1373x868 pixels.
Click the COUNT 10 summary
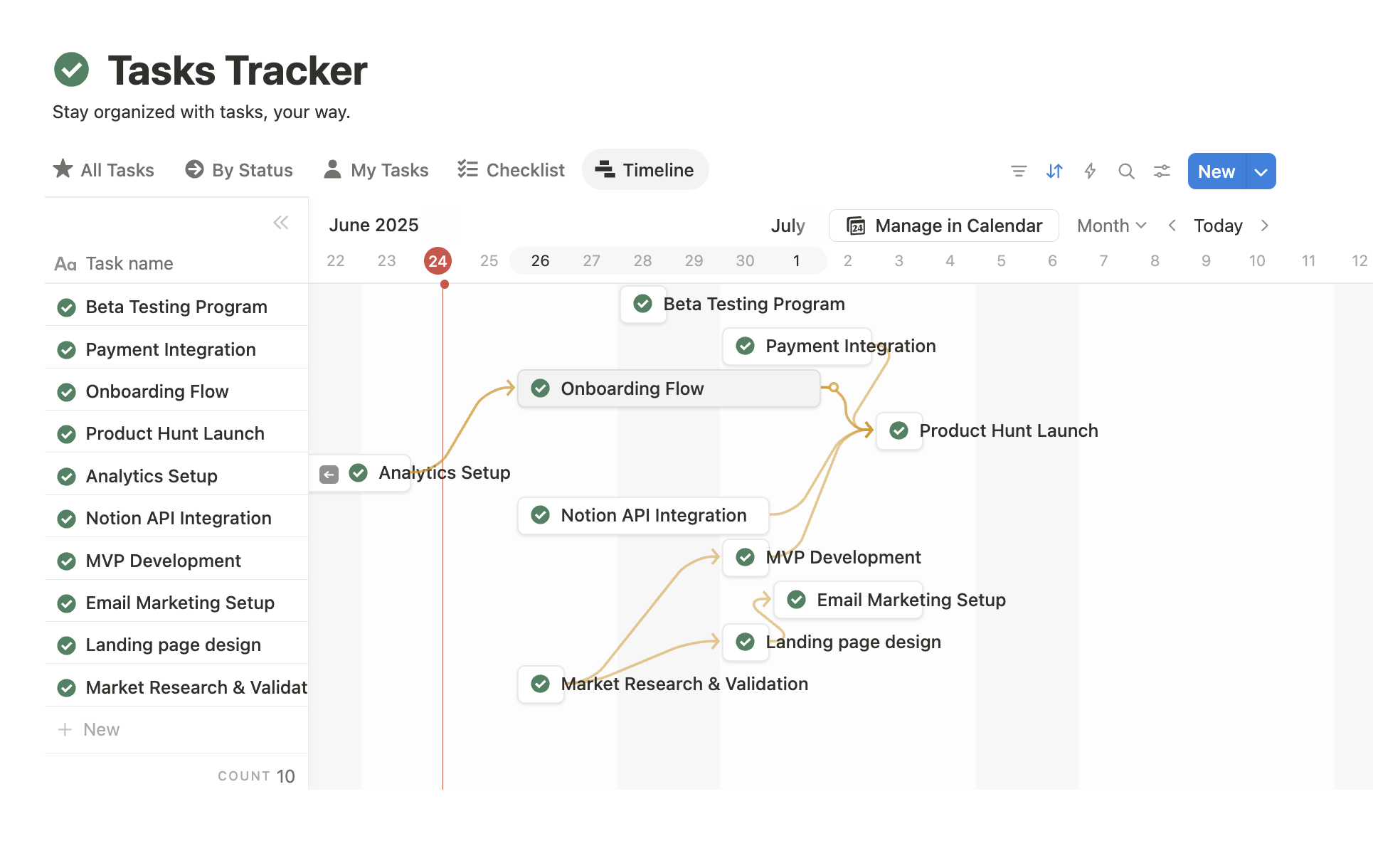(x=256, y=776)
